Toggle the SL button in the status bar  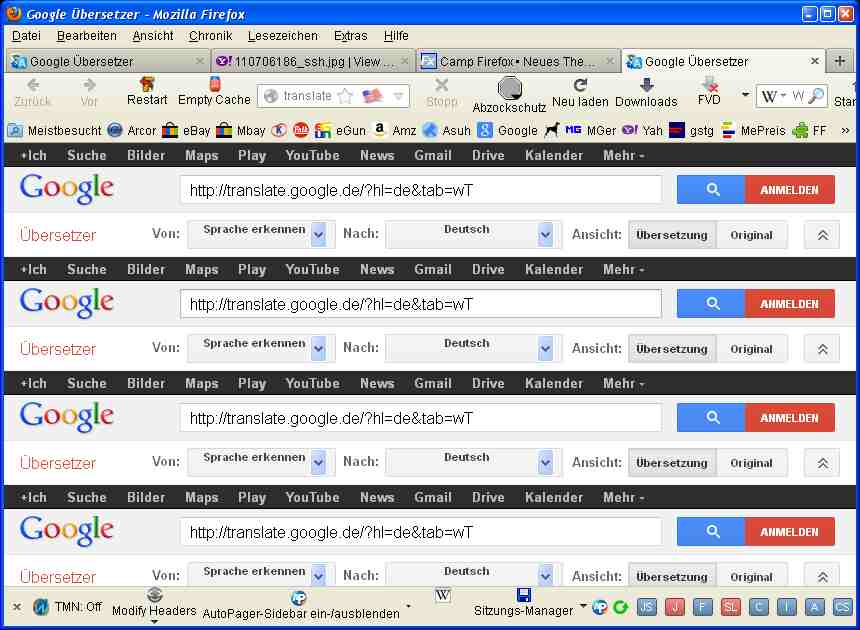coord(731,607)
